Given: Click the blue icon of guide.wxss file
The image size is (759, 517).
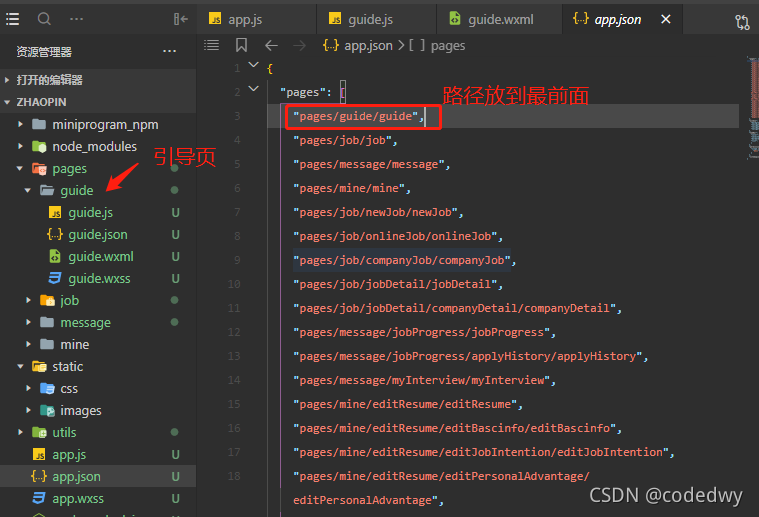Looking at the screenshot, I should coord(55,278).
